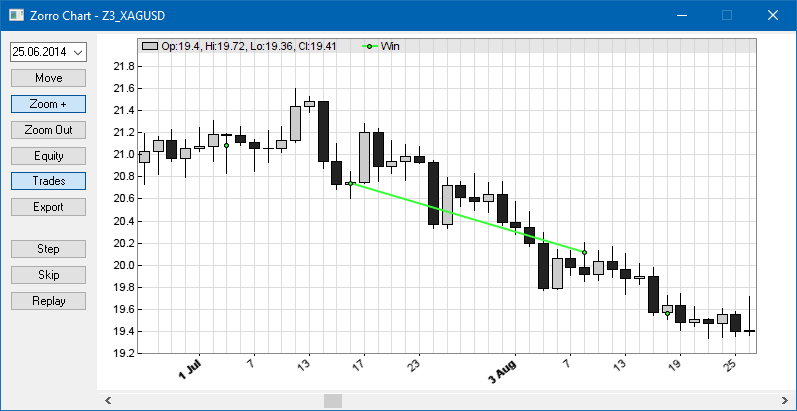
Task: Export the chart with Export button
Action: point(48,207)
